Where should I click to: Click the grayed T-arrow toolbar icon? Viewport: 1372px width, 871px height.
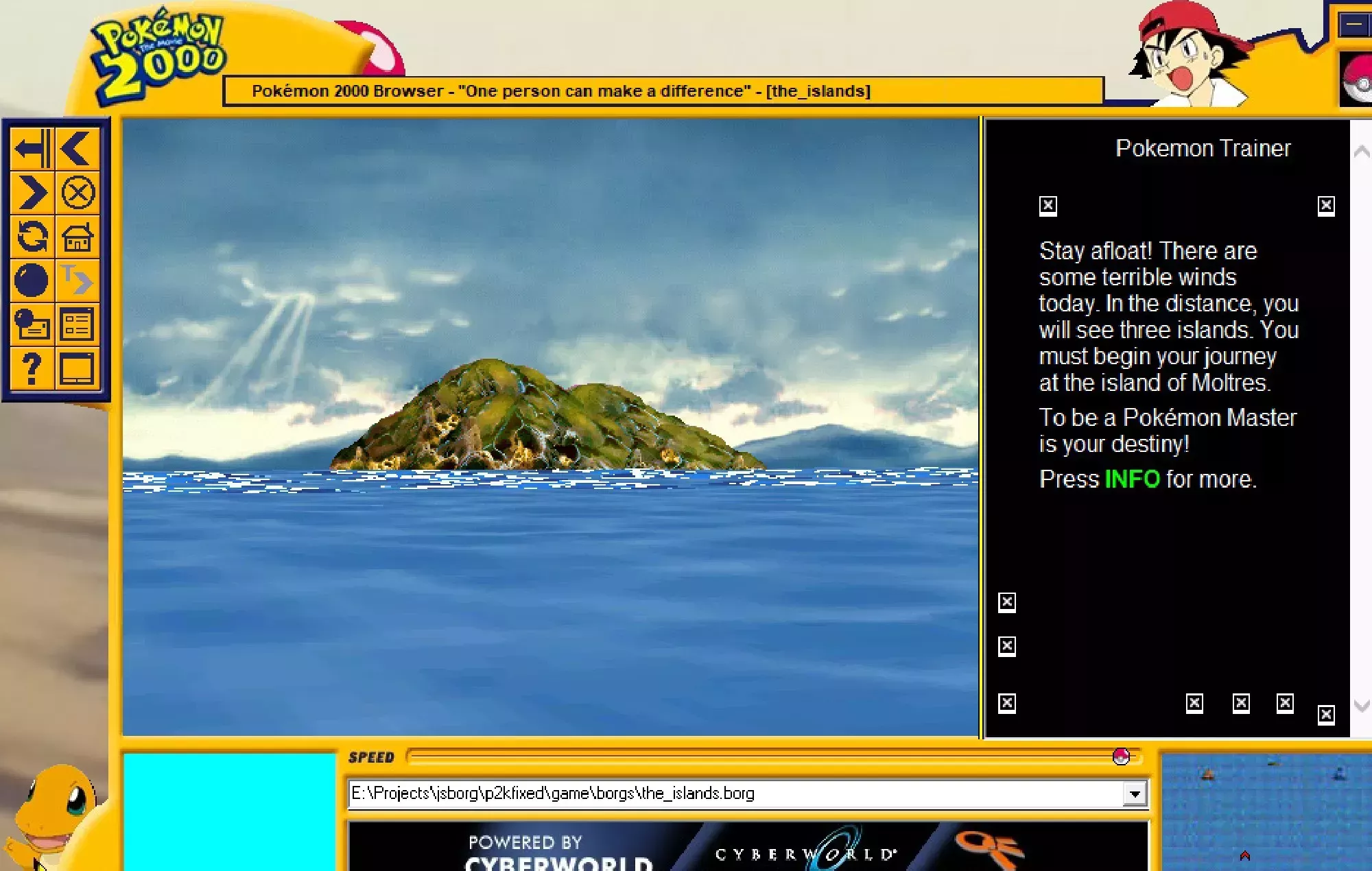click(77, 281)
